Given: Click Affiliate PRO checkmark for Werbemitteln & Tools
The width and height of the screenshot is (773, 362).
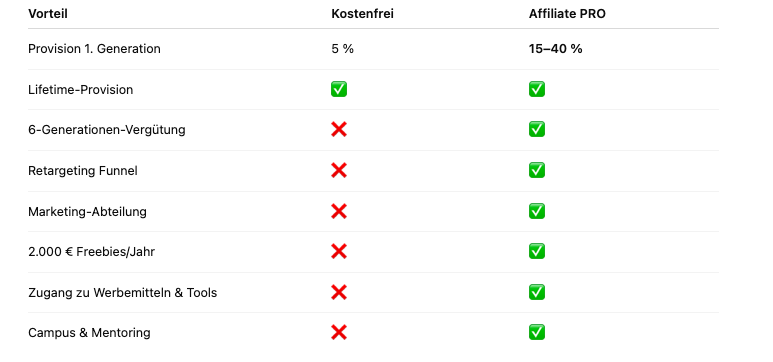Looking at the screenshot, I should 537,292.
